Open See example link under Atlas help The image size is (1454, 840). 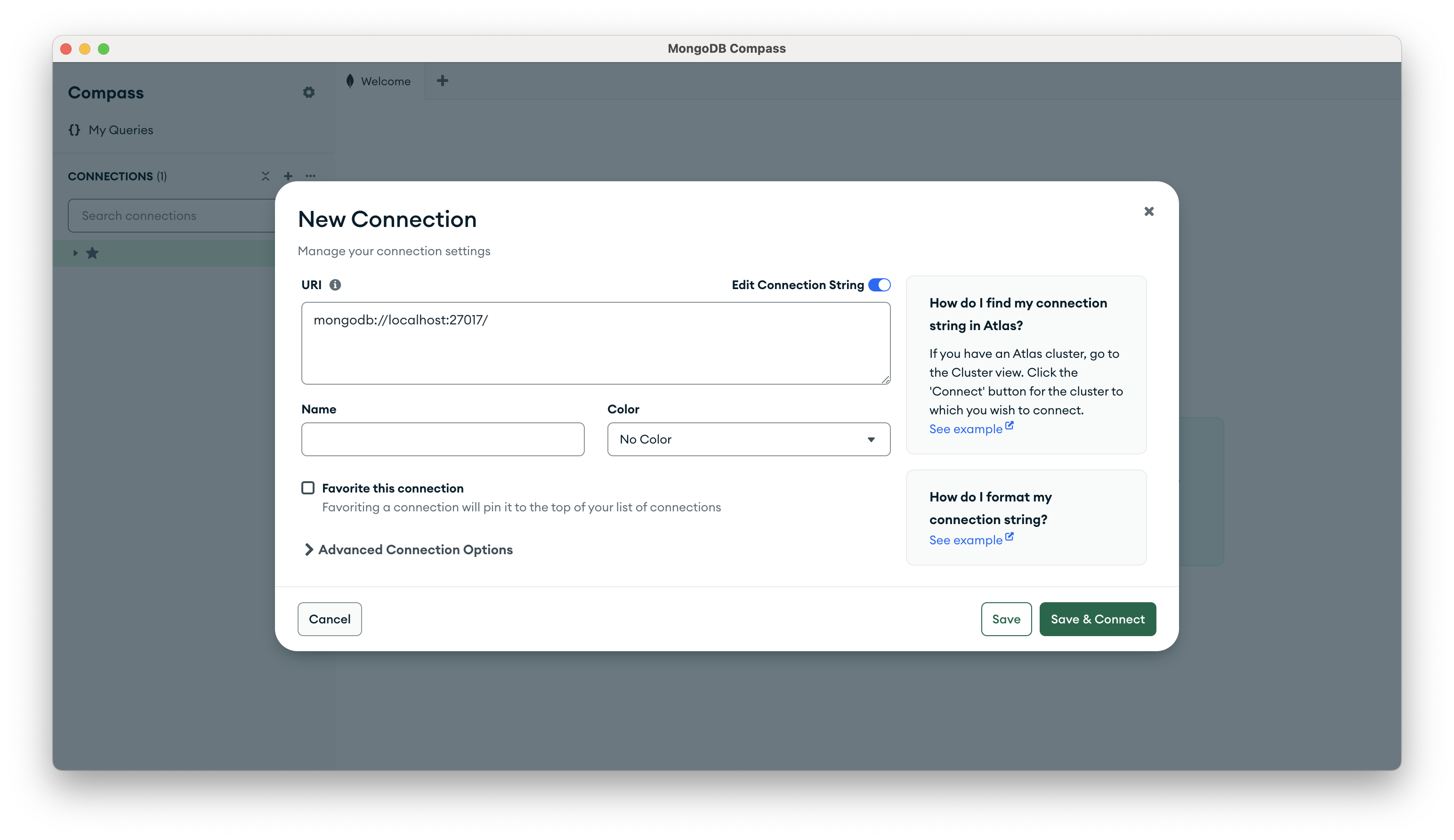[966, 428]
